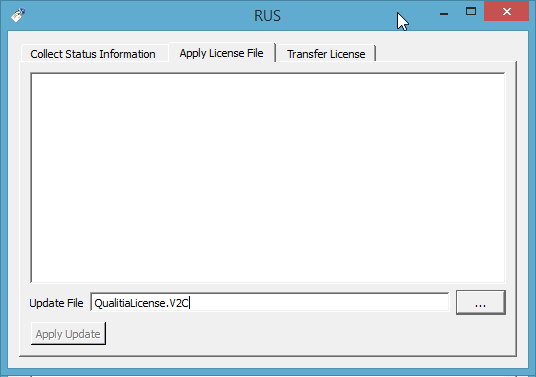Browse for file with the ... button
This screenshot has height=377, width=536.
[x=481, y=302]
